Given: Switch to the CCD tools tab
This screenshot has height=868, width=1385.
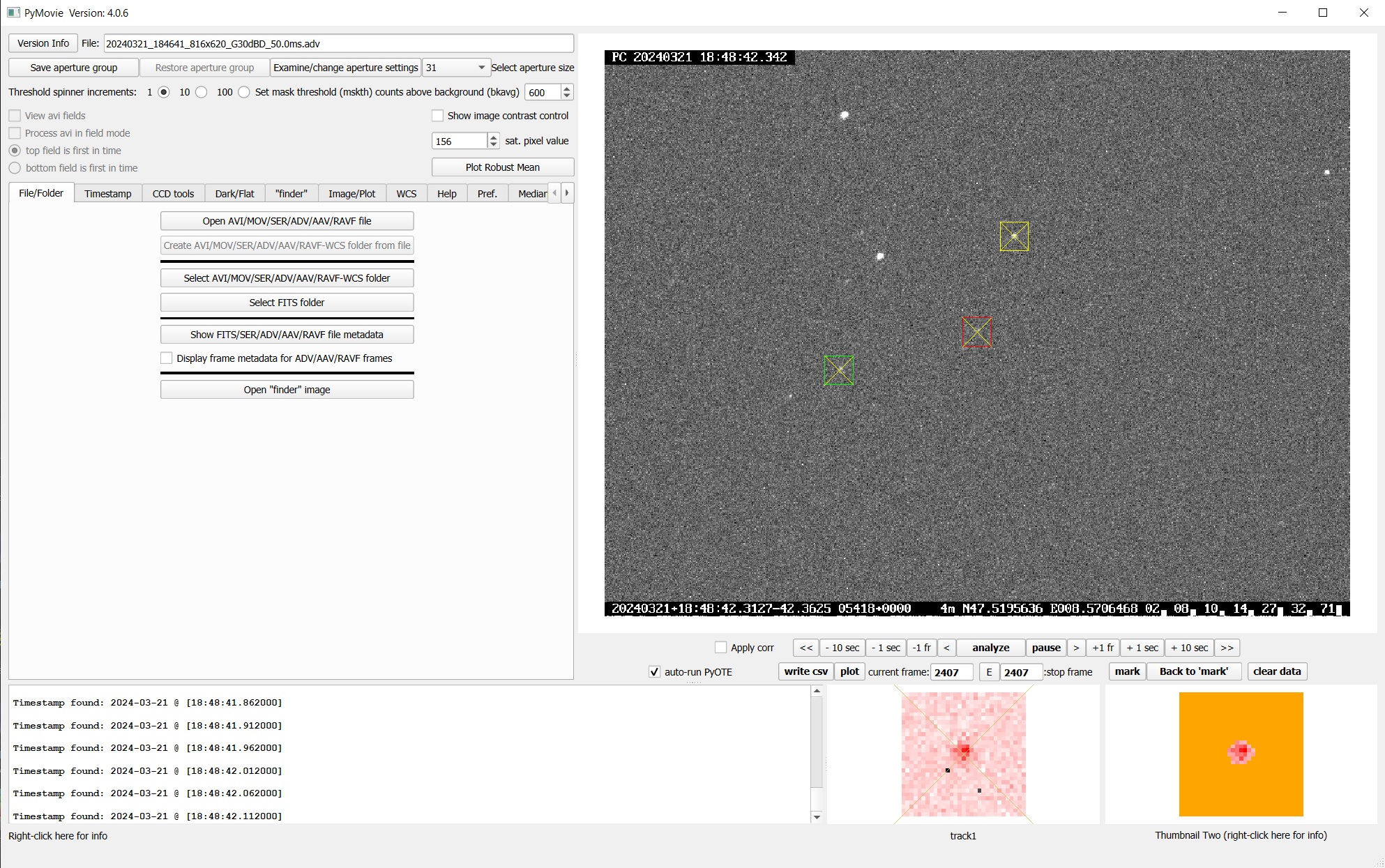Looking at the screenshot, I should [x=173, y=194].
